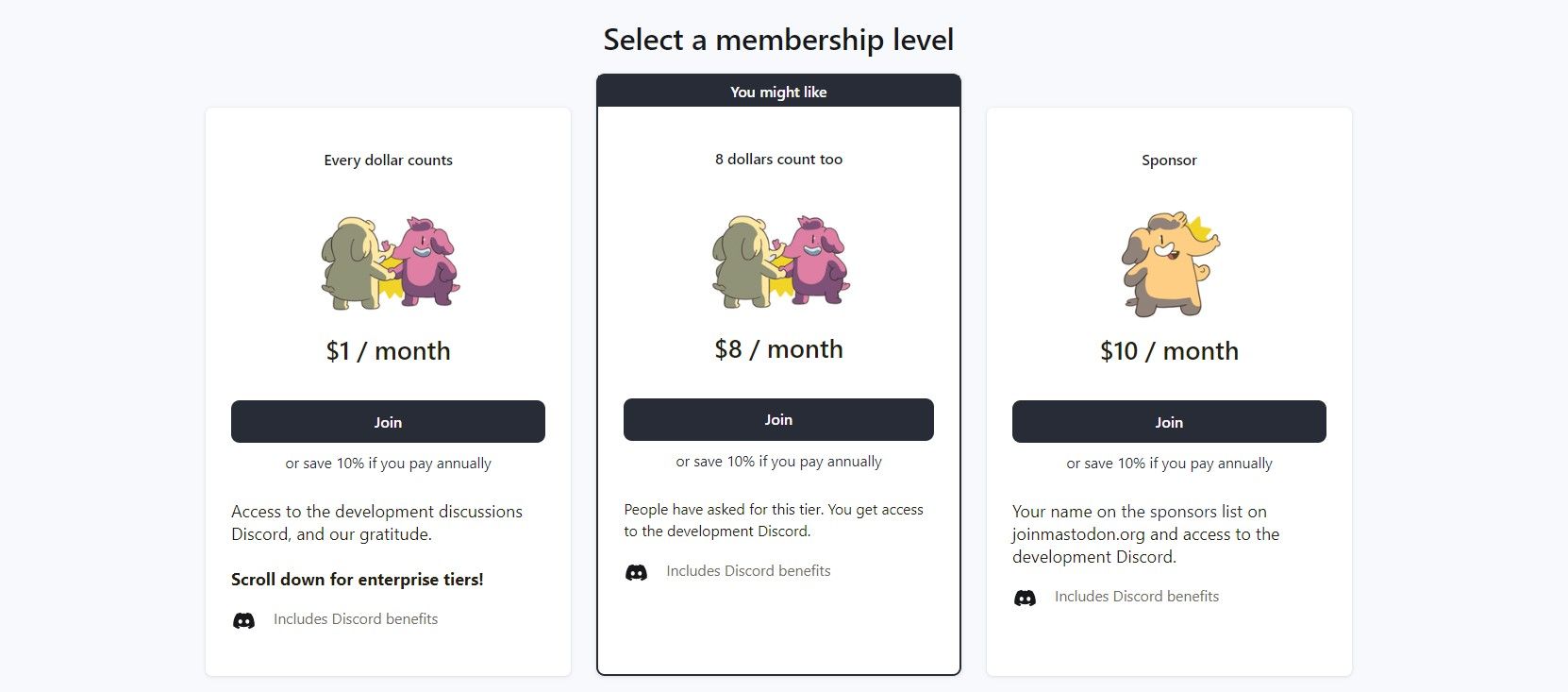This screenshot has height=692, width=1568.
Task: Click the 'Sponsor' tier title
Action: [1169, 160]
